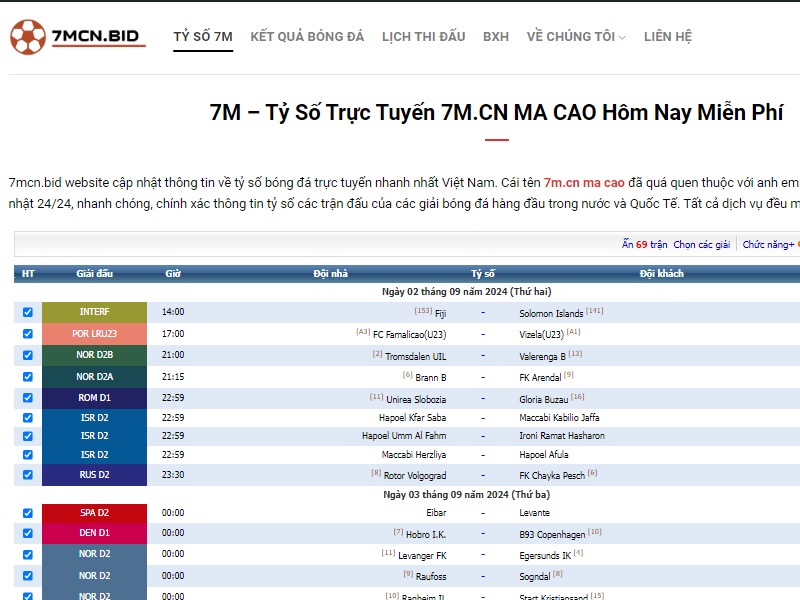Select the NOR D2A league badge
The height and width of the screenshot is (600, 800).
pos(94,377)
